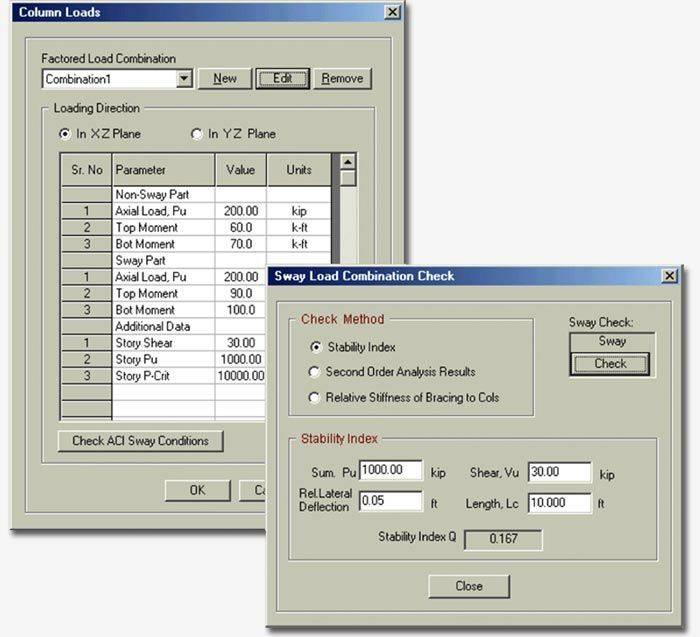Click the Rel. Lateral Deflection field
This screenshot has width=700, height=637.
click(x=393, y=502)
